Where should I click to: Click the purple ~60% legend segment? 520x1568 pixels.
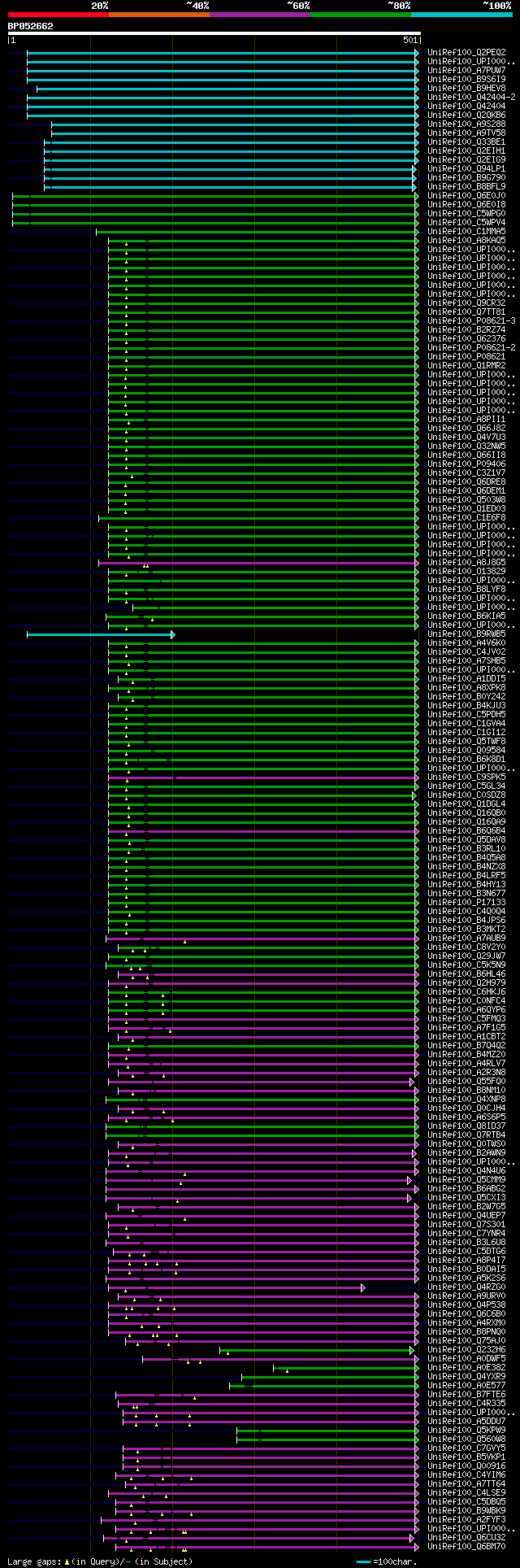tap(260, 14)
